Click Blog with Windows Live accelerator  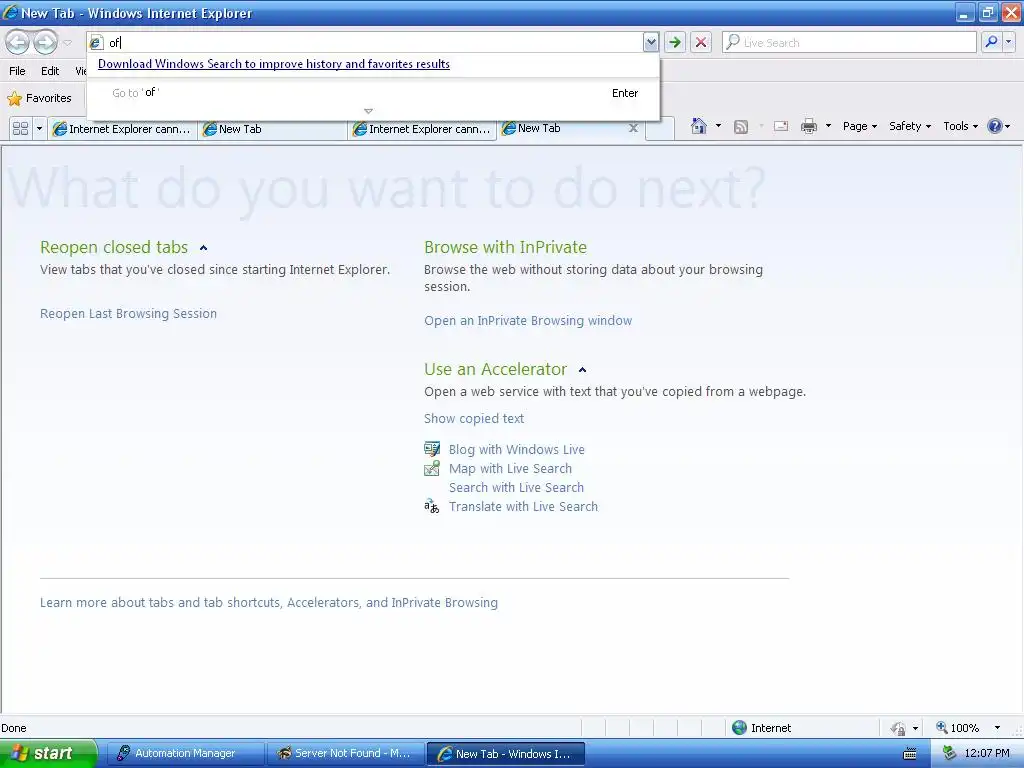[517, 449]
